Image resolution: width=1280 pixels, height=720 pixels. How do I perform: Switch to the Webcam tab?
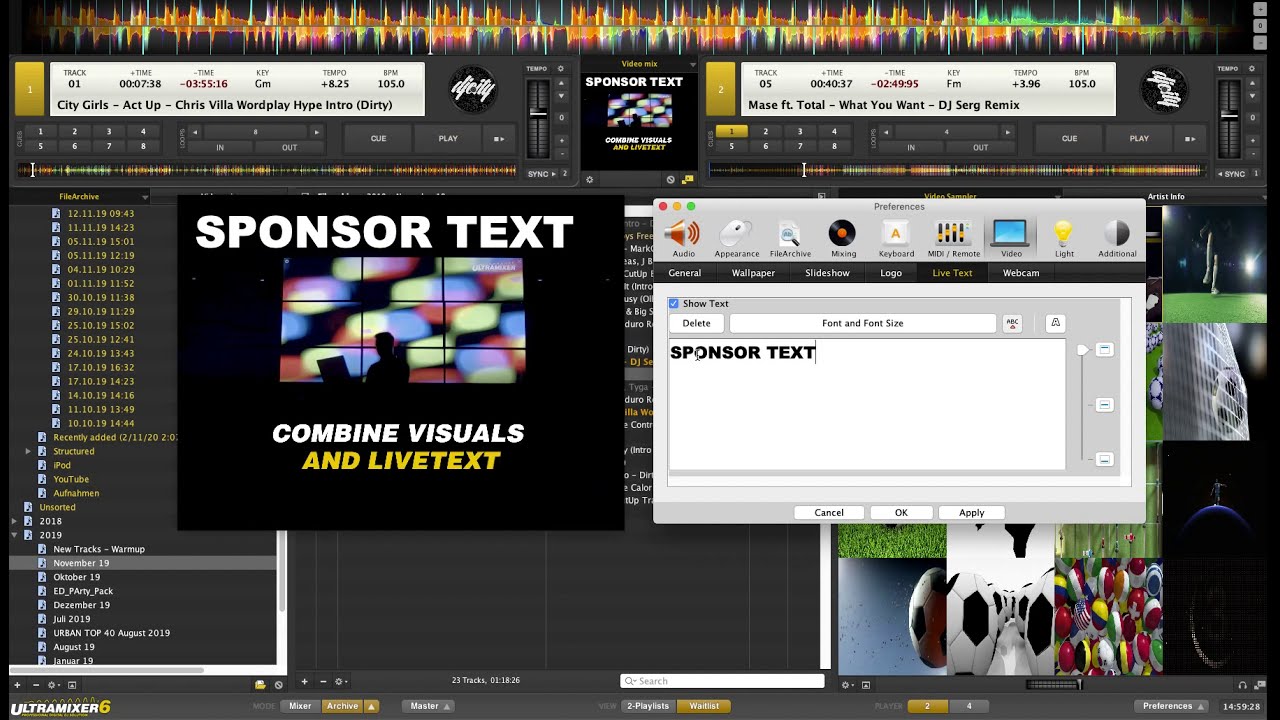click(1020, 273)
